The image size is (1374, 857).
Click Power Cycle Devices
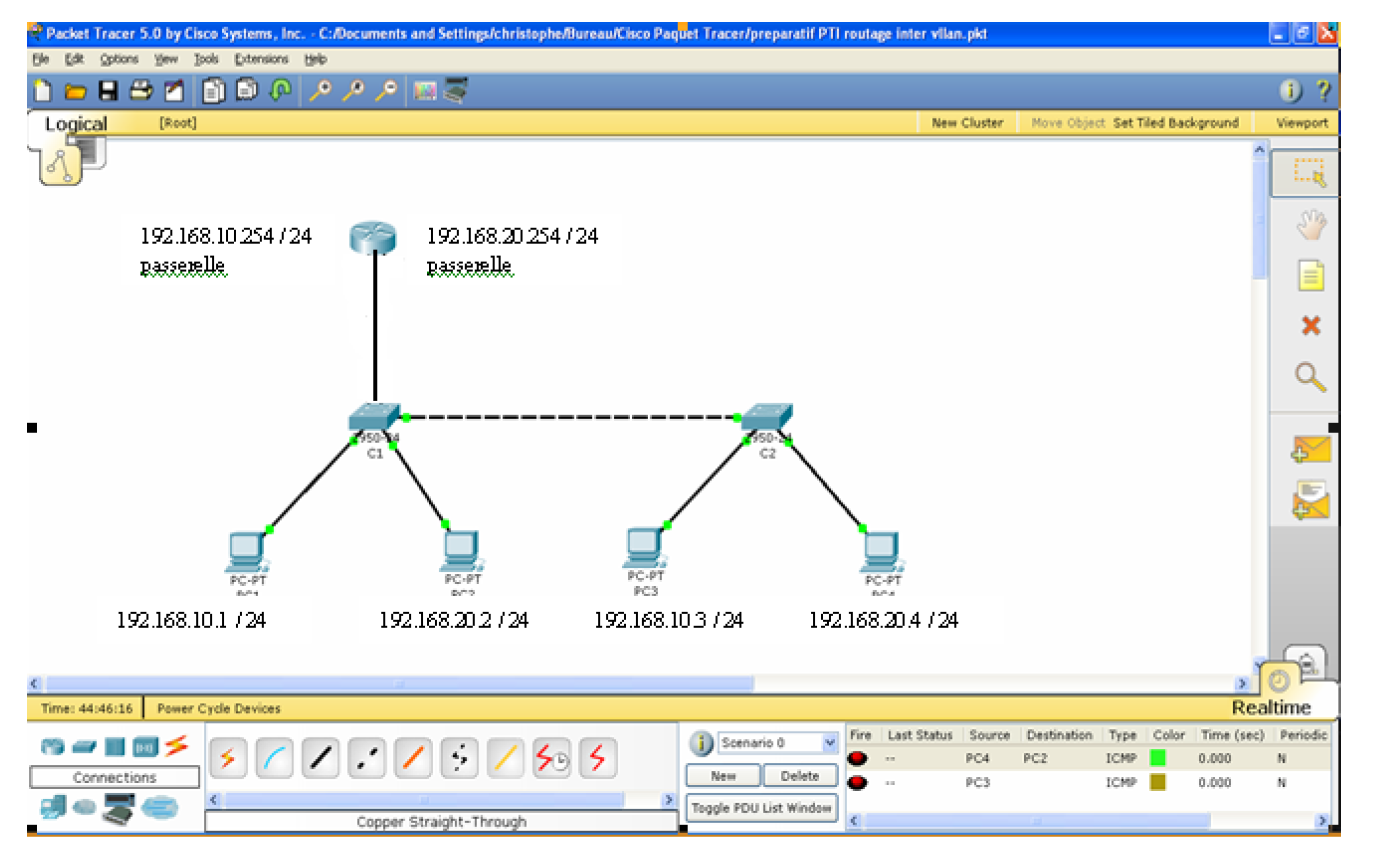(x=218, y=708)
